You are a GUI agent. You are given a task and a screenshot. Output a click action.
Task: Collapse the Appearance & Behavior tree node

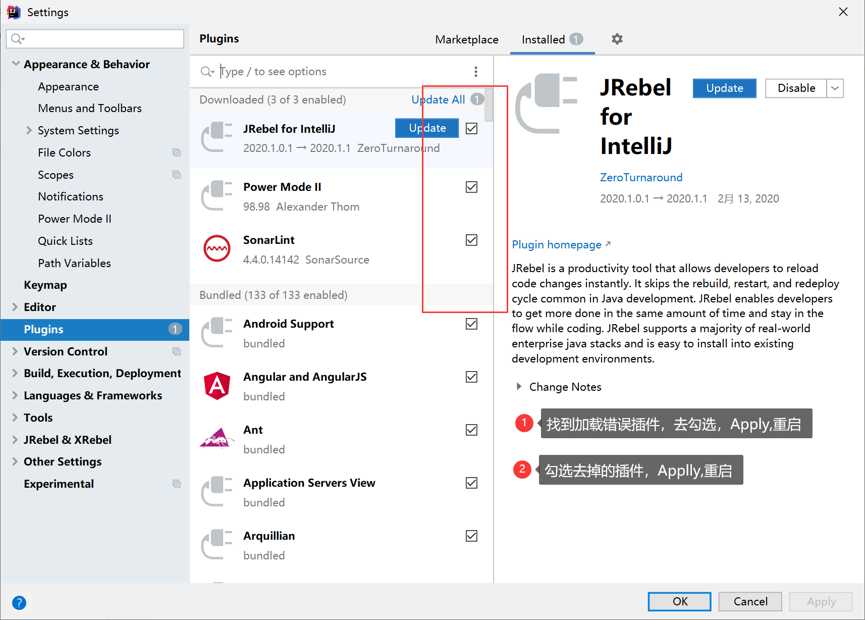click(15, 64)
